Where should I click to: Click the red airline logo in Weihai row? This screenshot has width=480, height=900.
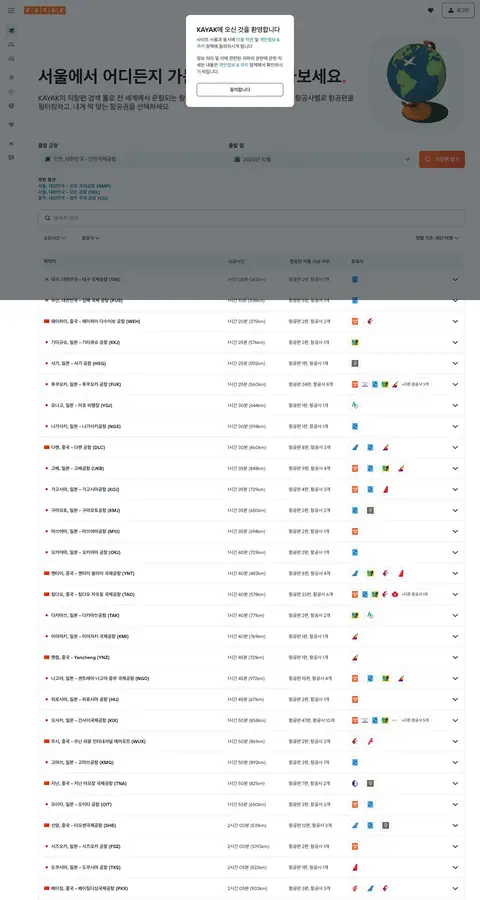370,321
